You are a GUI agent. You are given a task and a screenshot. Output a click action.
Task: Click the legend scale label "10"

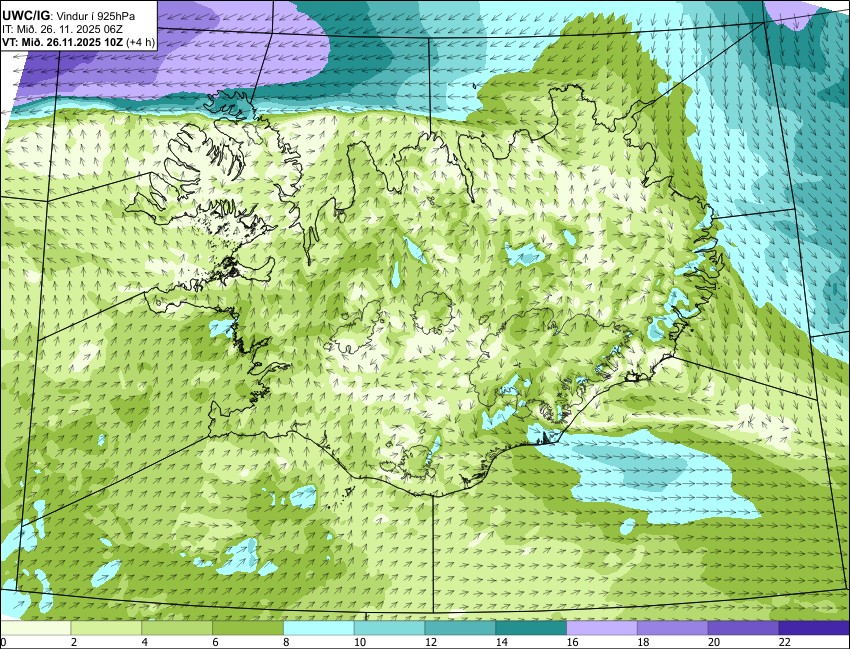click(x=359, y=642)
